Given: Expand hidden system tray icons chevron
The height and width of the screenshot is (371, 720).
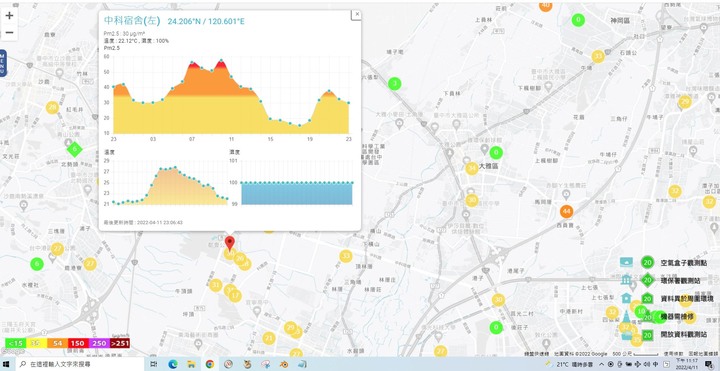Looking at the screenshot, I should click(x=602, y=364).
